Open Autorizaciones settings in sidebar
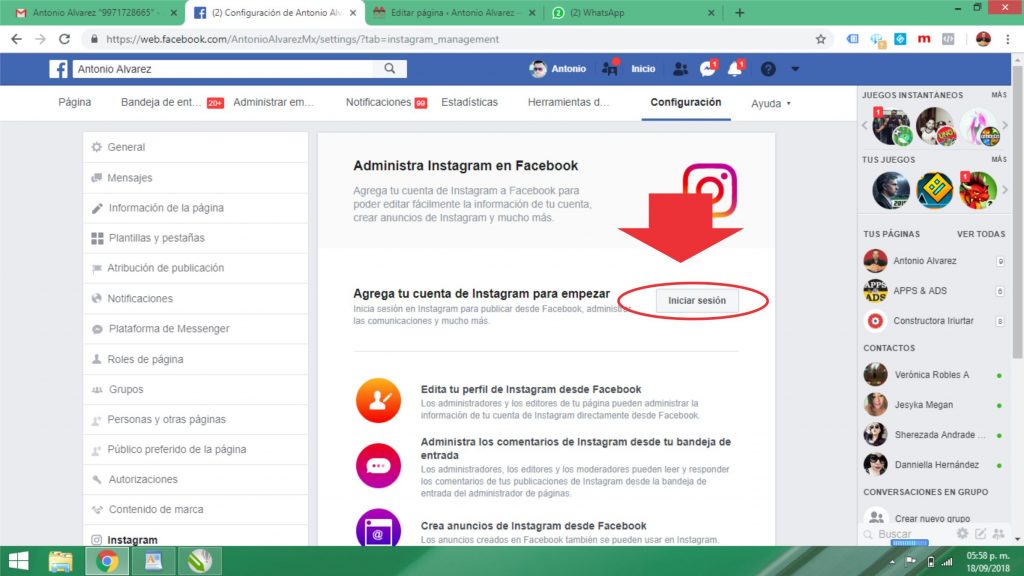1024x576 pixels. [x=196, y=479]
